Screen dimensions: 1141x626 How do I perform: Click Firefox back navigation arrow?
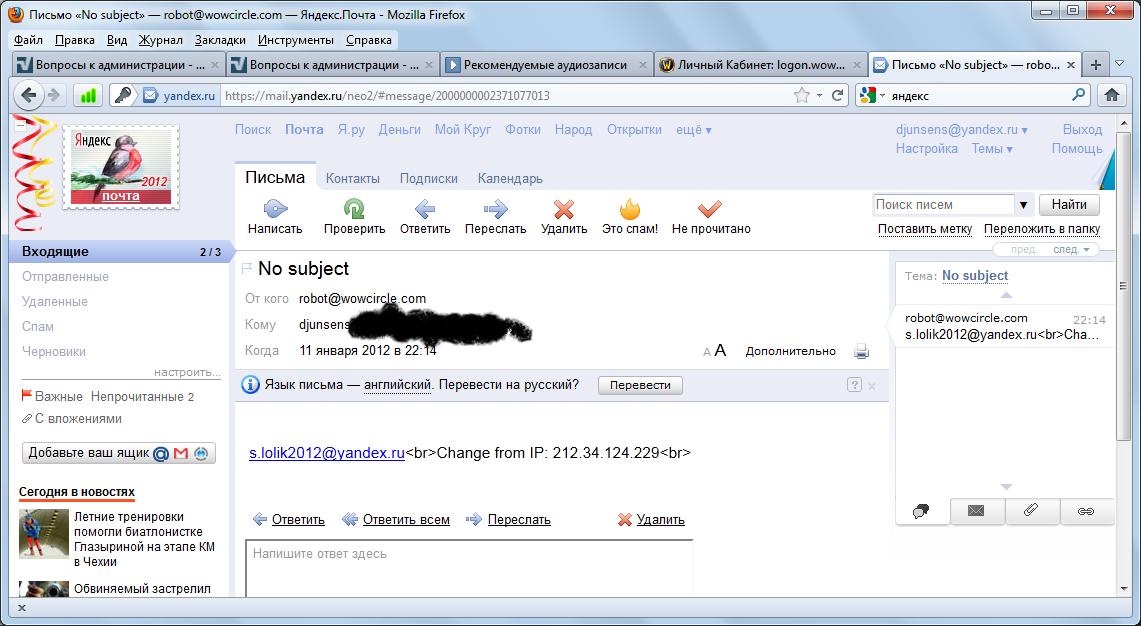click(x=28, y=95)
